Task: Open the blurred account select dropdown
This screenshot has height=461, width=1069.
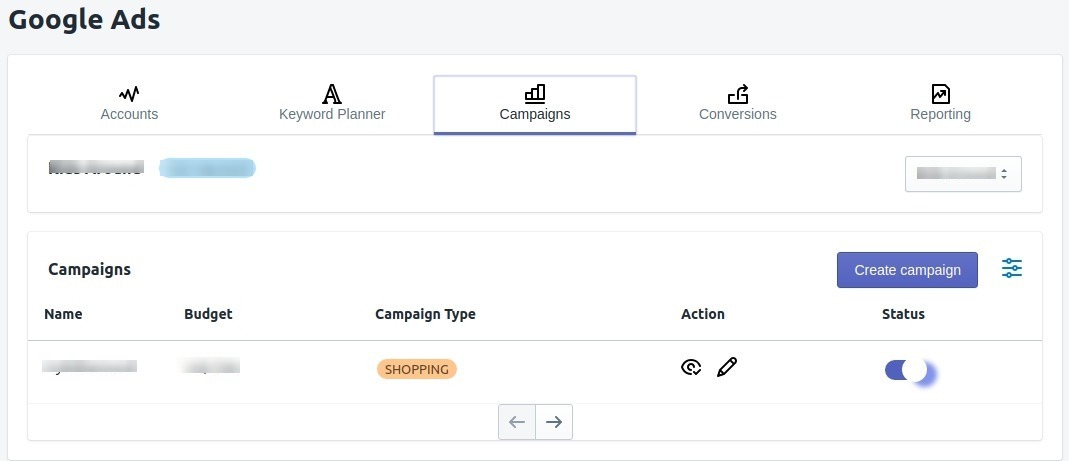Action: (x=963, y=174)
